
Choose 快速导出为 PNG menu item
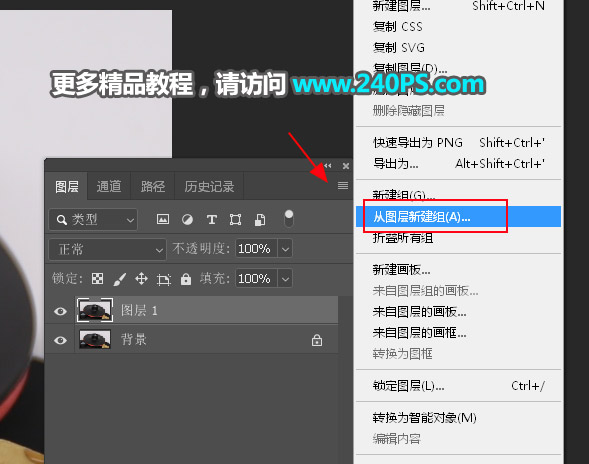458,143
